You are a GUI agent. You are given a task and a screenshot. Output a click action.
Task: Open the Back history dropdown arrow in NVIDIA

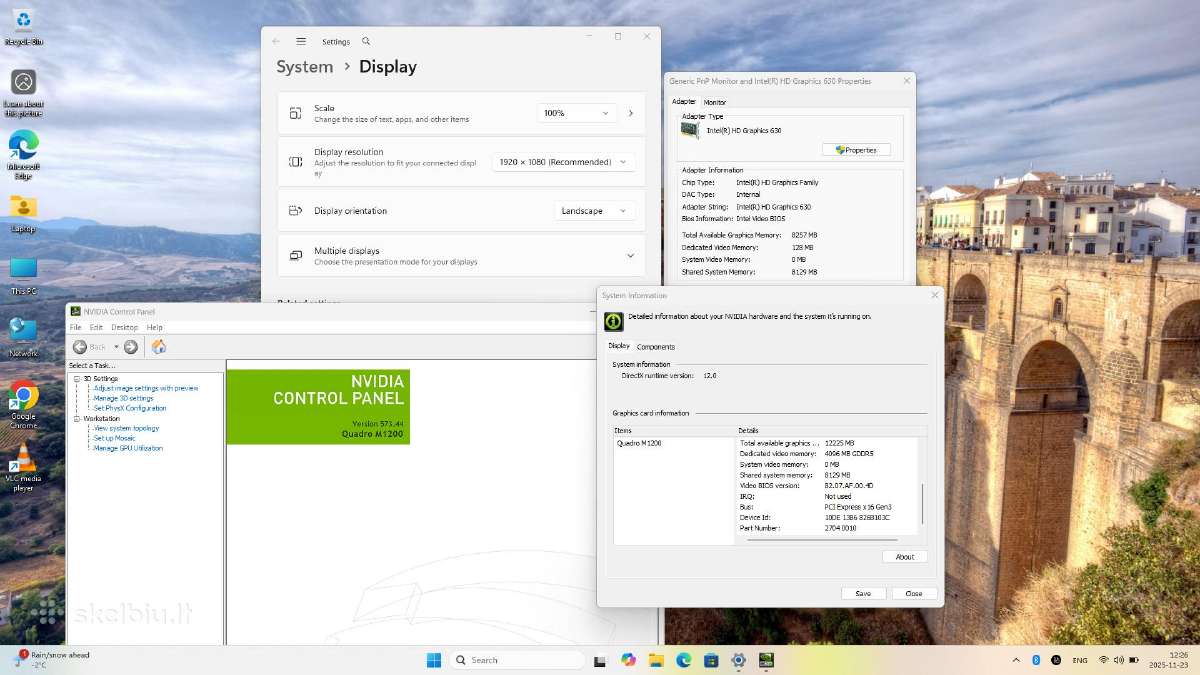tap(116, 347)
